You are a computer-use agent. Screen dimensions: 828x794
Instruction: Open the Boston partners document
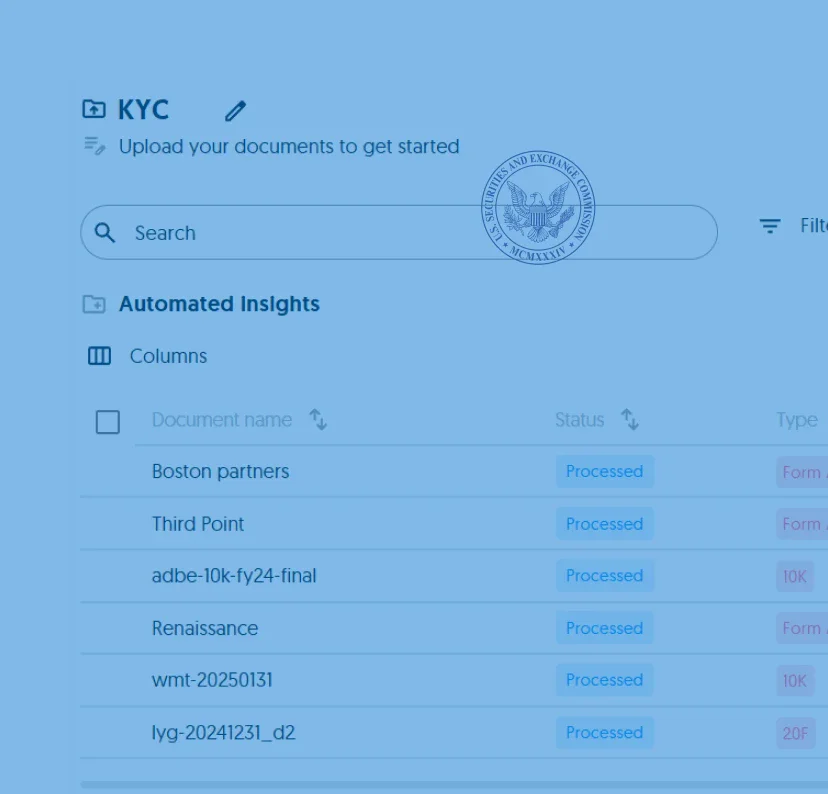(x=220, y=471)
